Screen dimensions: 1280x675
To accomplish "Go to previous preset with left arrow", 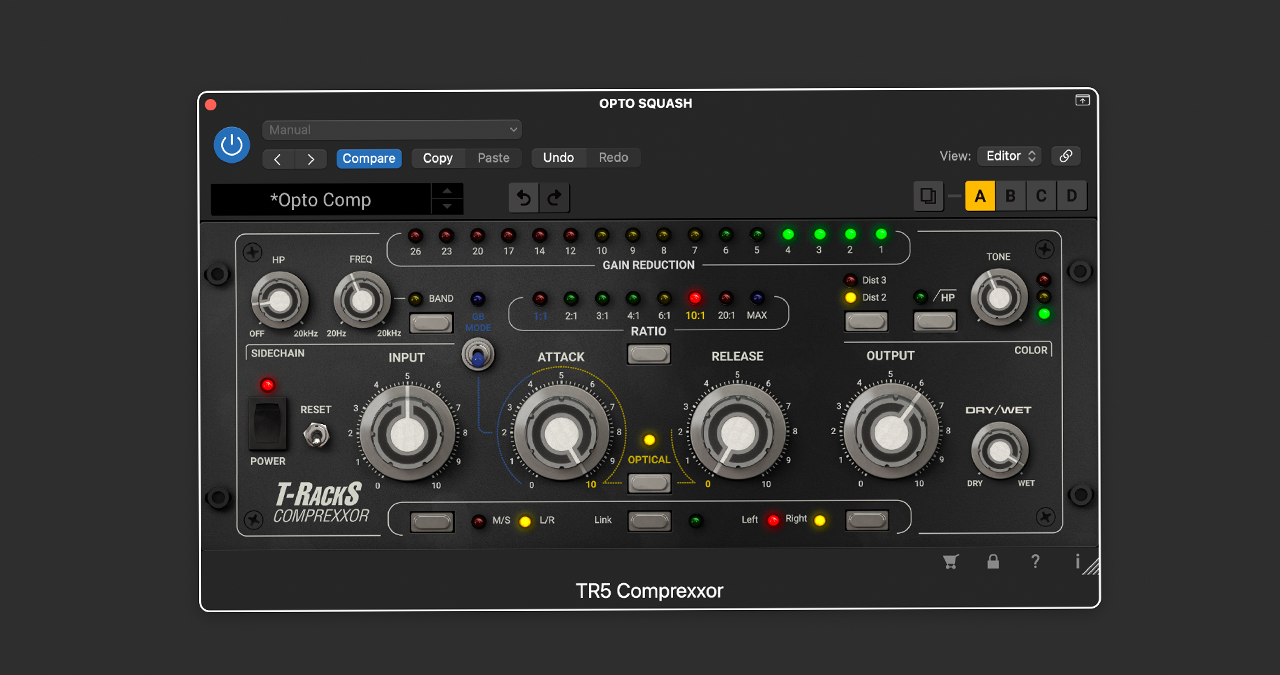I will click(278, 159).
